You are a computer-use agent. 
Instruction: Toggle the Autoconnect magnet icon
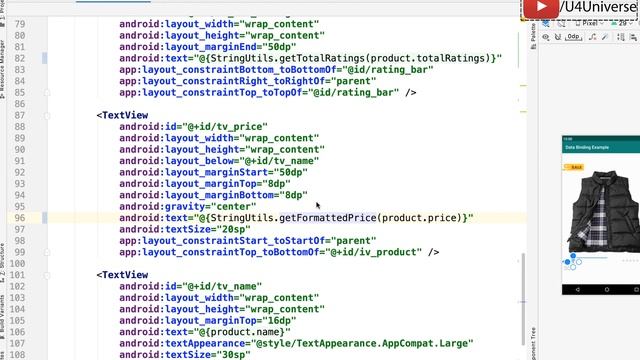click(x=558, y=37)
